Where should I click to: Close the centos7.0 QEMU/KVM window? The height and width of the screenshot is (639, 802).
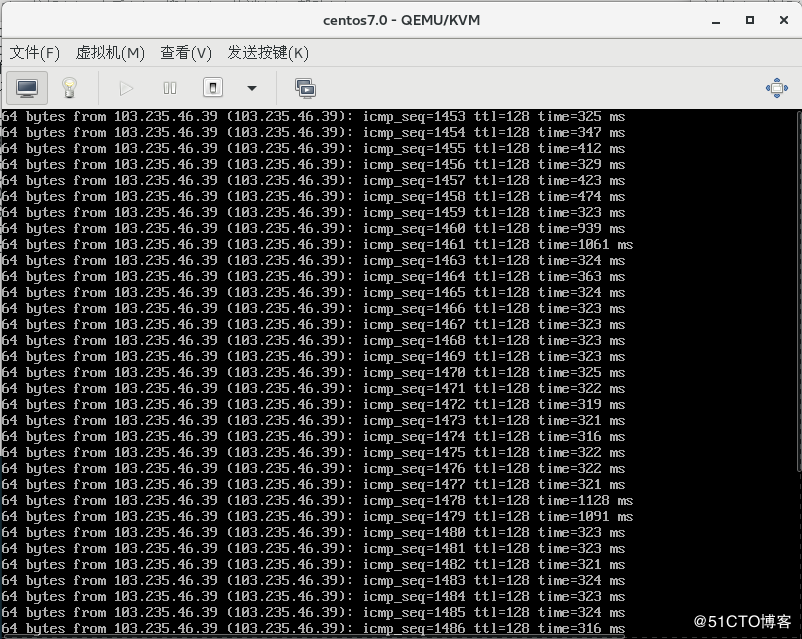[779, 19]
